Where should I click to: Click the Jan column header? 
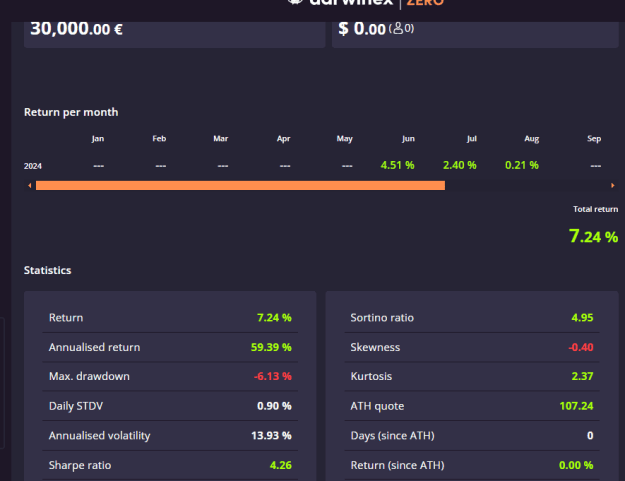pyautogui.click(x=98, y=139)
